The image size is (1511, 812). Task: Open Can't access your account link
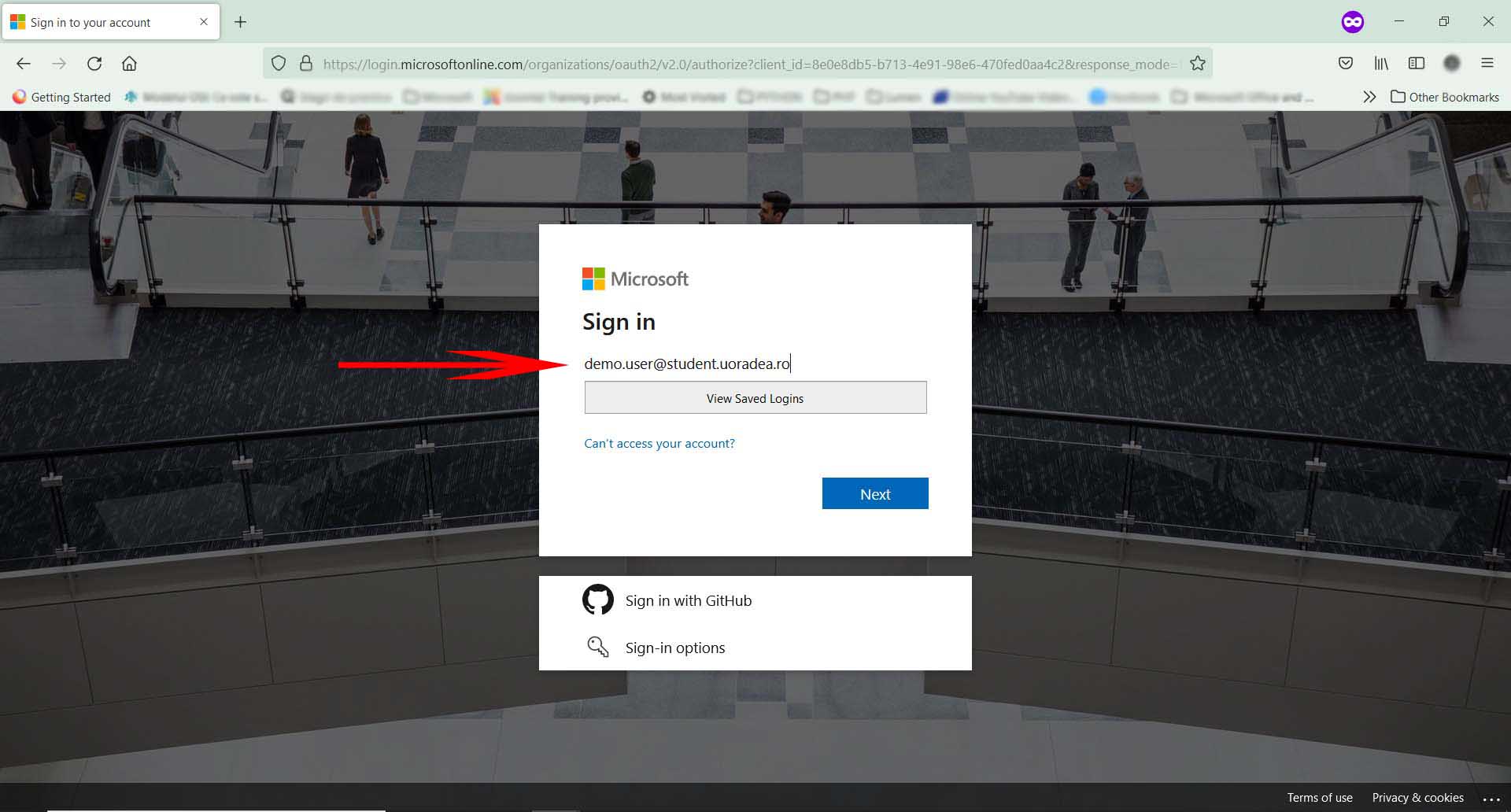point(659,444)
